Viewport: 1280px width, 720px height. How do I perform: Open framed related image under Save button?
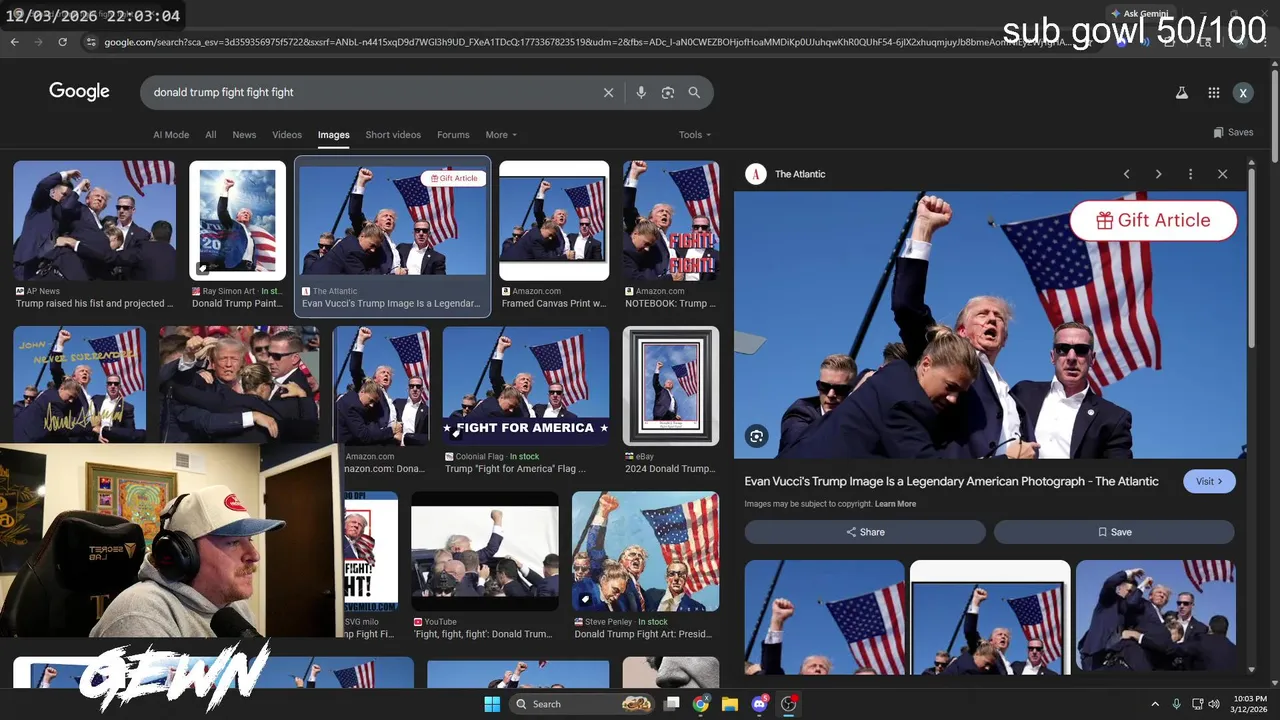[x=990, y=616]
